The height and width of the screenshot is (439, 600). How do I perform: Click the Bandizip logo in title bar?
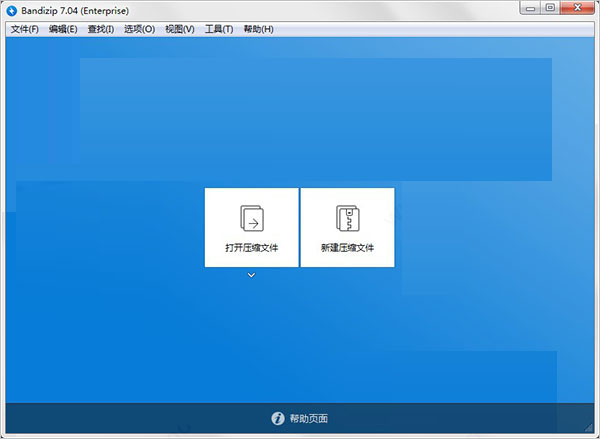coord(12,11)
